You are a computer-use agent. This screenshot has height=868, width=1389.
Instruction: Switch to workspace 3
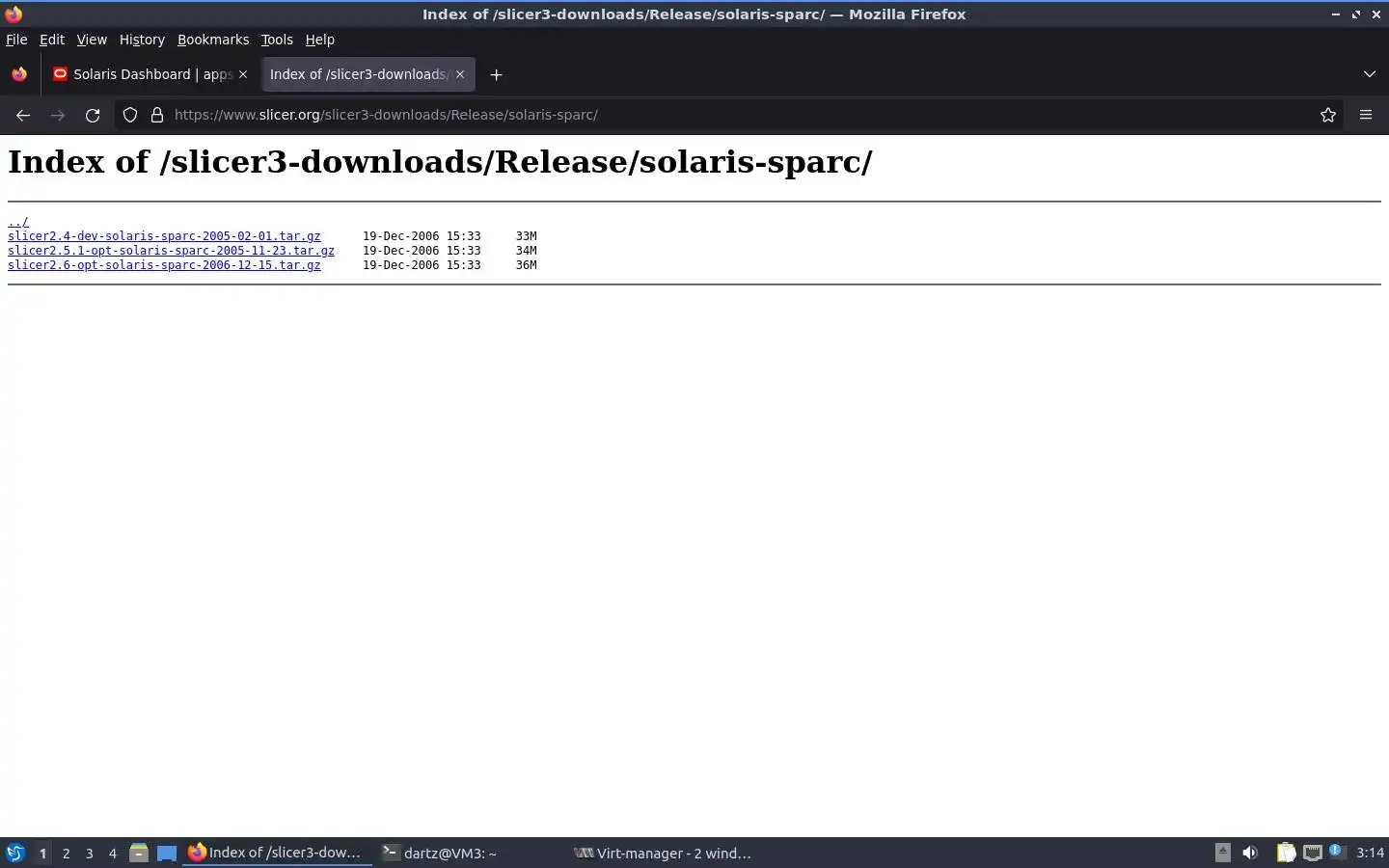click(x=90, y=854)
